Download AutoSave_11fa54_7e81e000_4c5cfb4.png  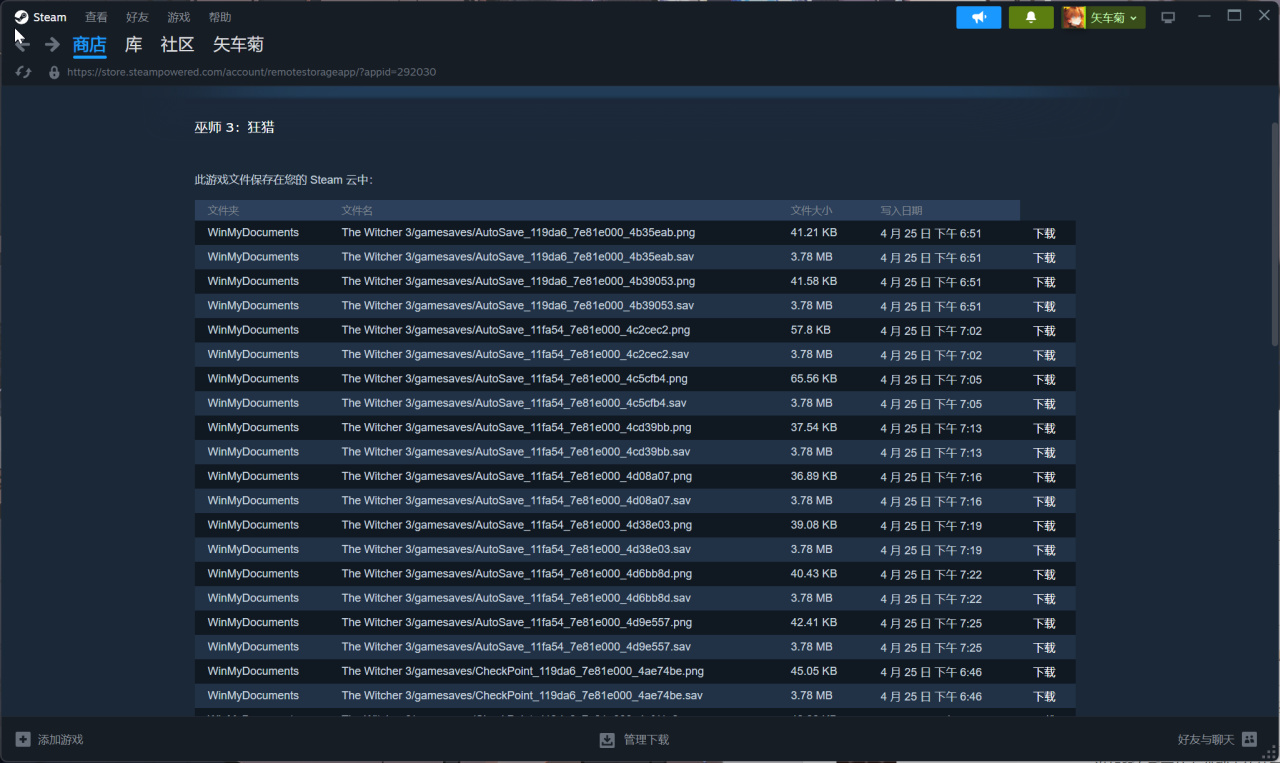pos(1044,379)
